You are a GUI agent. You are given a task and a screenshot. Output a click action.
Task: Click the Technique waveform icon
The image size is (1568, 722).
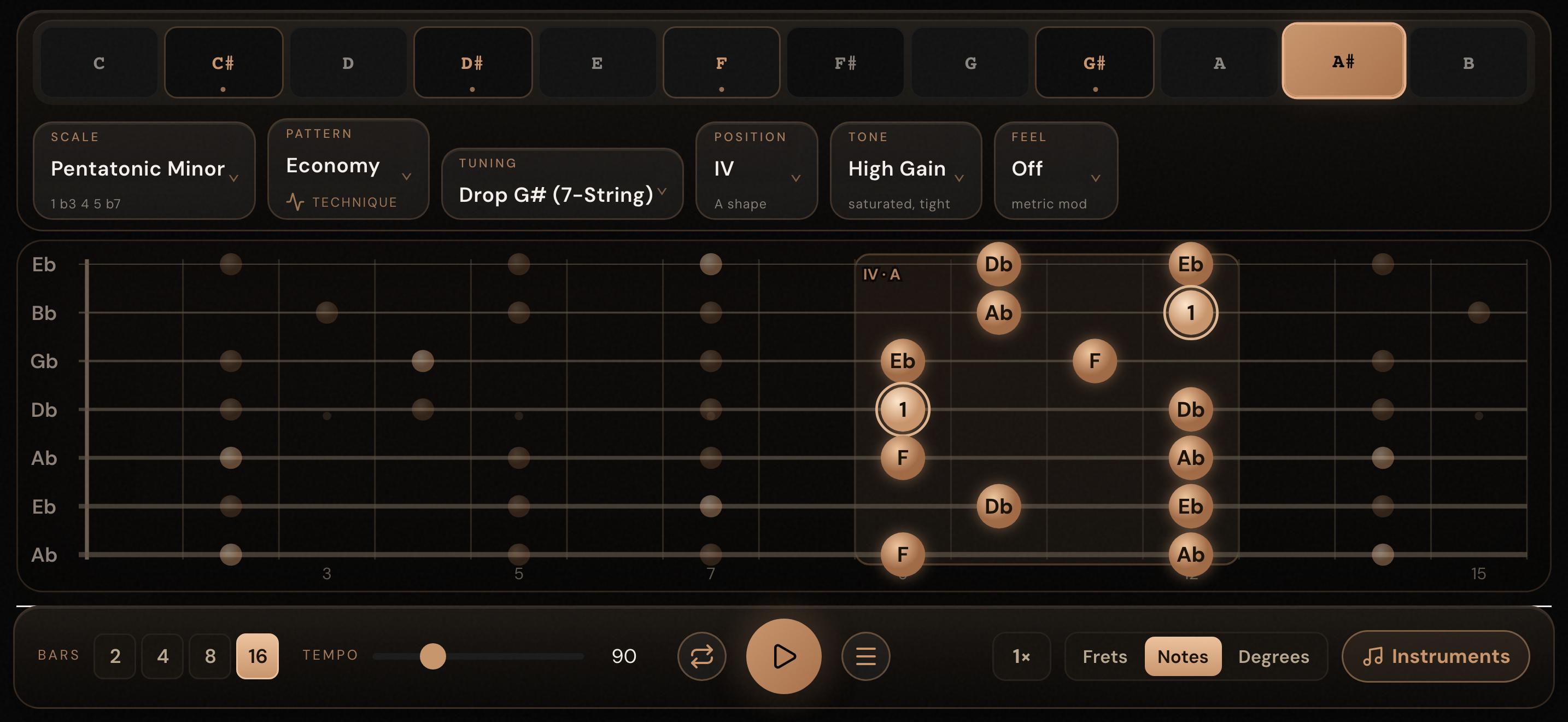295,202
